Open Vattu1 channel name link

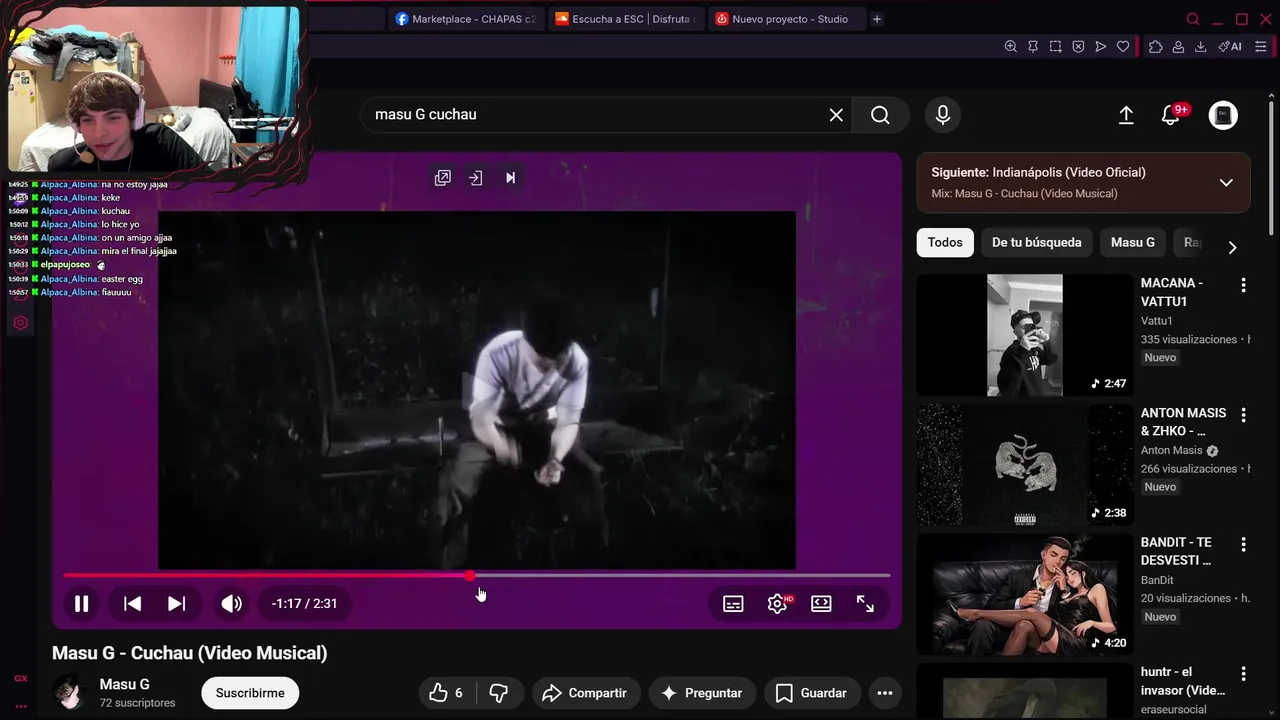click(x=1157, y=321)
